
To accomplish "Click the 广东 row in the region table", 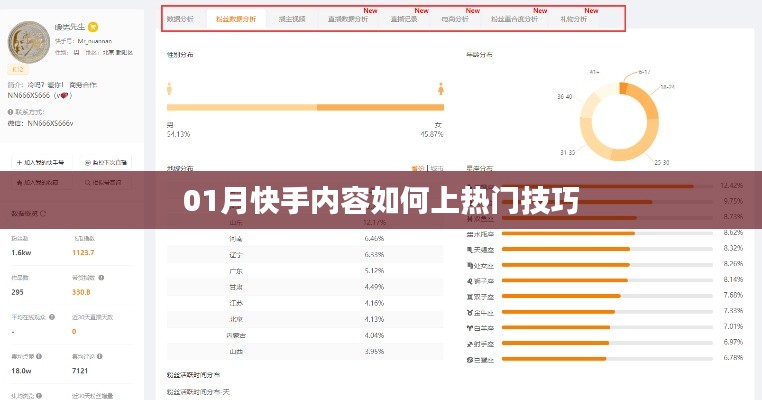I will 305,271.
